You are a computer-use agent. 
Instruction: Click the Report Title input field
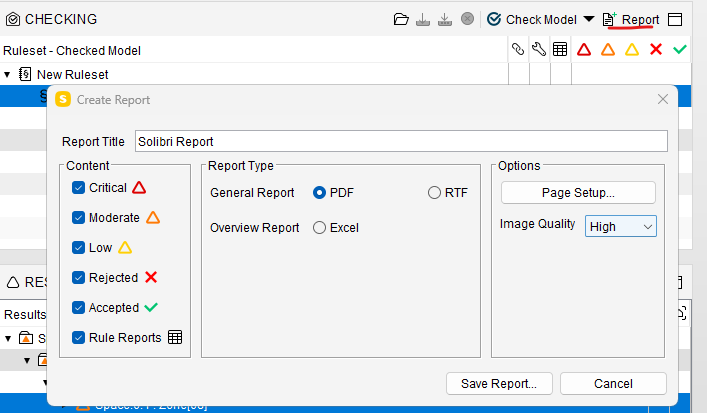pyautogui.click(x=401, y=141)
